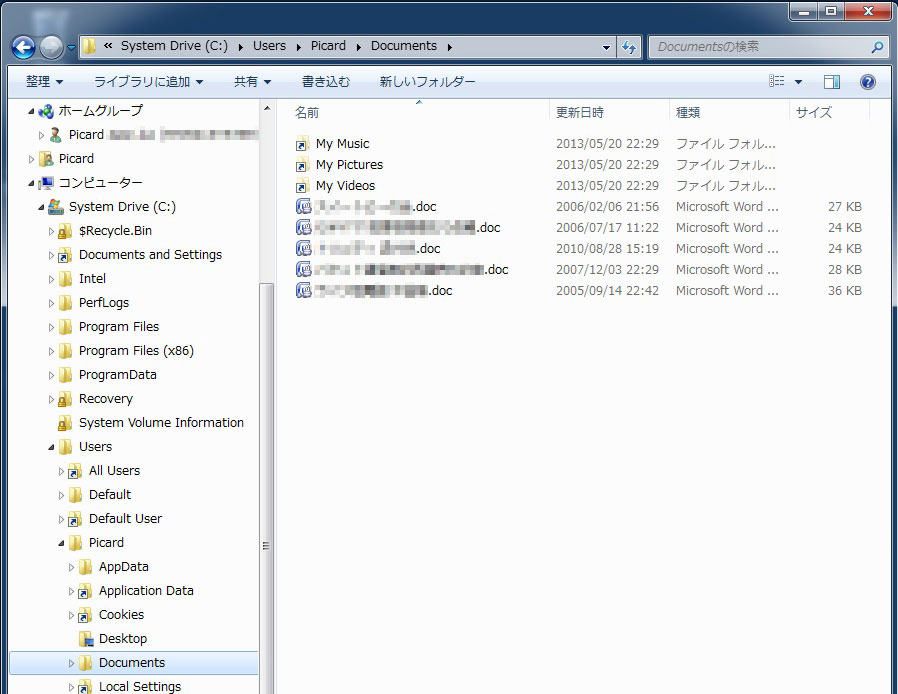Select the 36 KB Word document icon
Image resolution: width=898 pixels, height=694 pixels.
click(x=304, y=290)
